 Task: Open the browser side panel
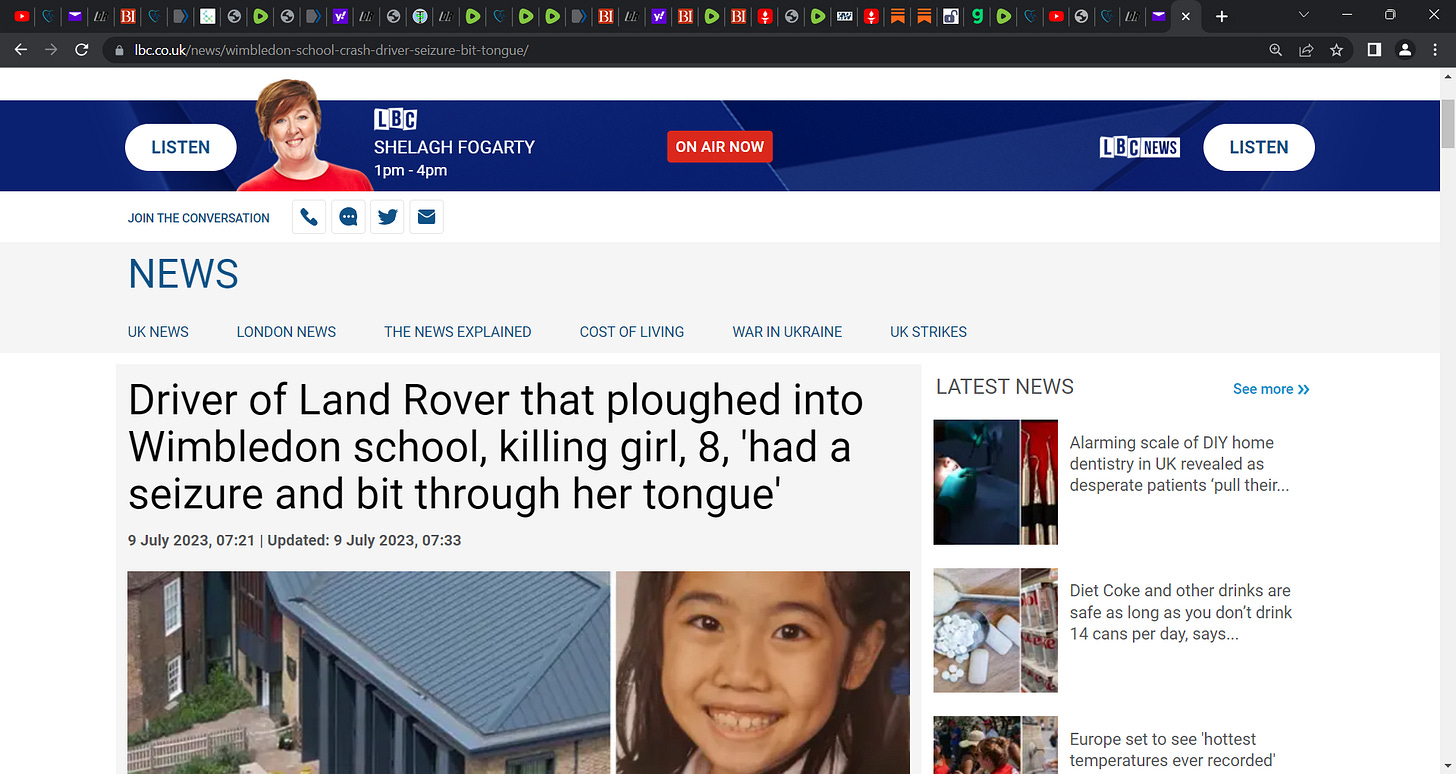(x=1374, y=50)
